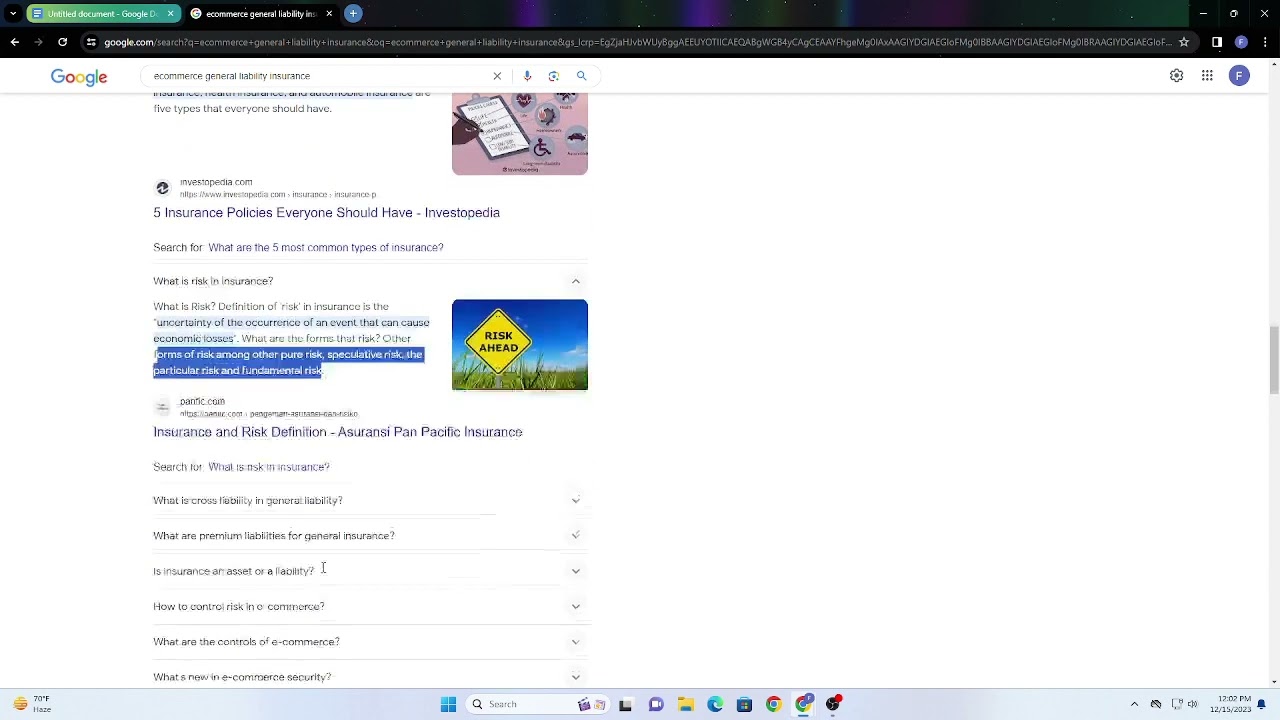Open Chrome icon on taskbar
Screen dimensions: 1280x720
774,704
